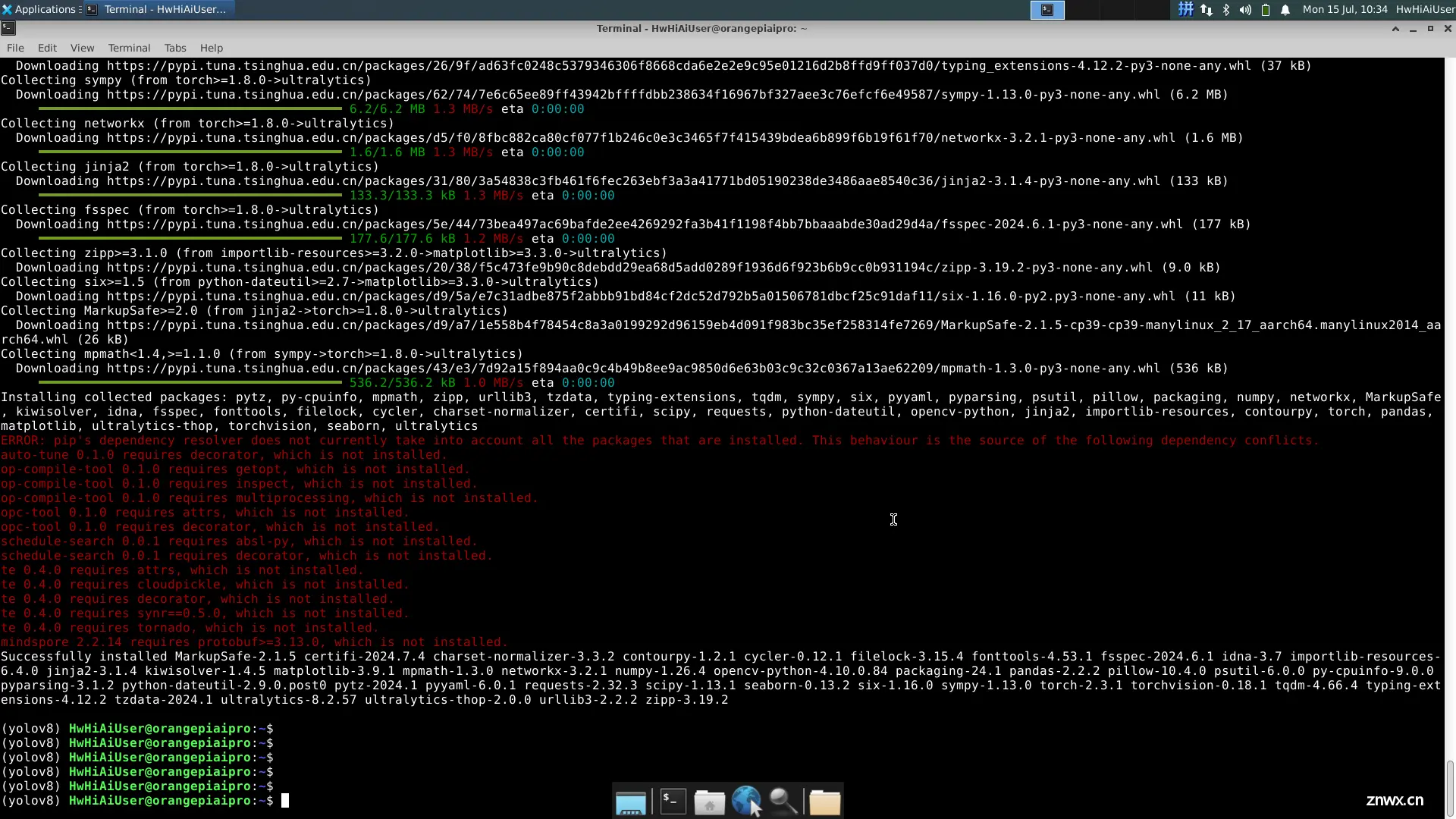Screen dimensions: 1456x819
Task: Open the HwHiAiUser user menu in panel
Action: (x=1425, y=9)
